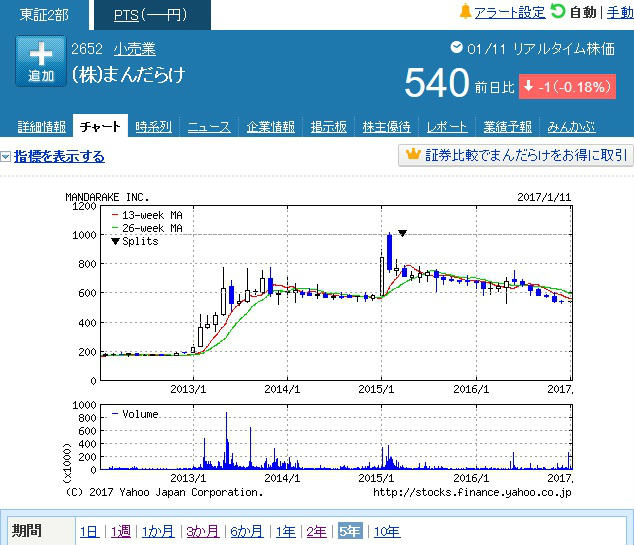Select the チャート tab
The width and height of the screenshot is (634, 545).
(100, 127)
